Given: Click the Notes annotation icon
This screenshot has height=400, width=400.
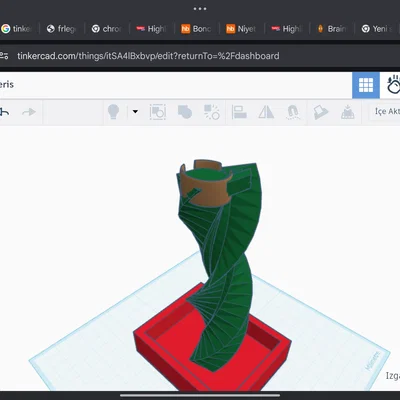Looking at the screenshot, I should 320,112.
